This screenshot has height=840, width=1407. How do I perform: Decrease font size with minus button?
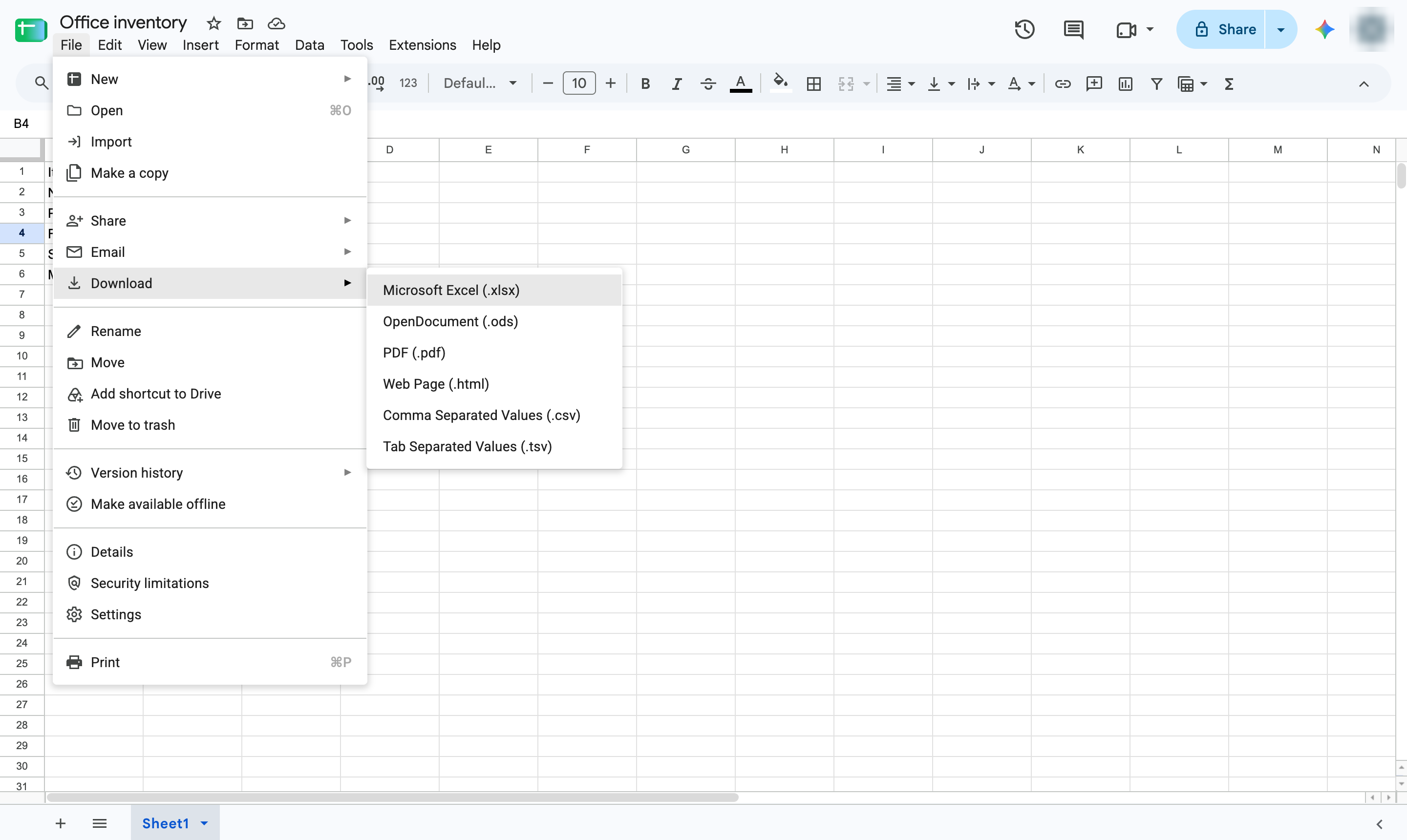click(x=548, y=84)
